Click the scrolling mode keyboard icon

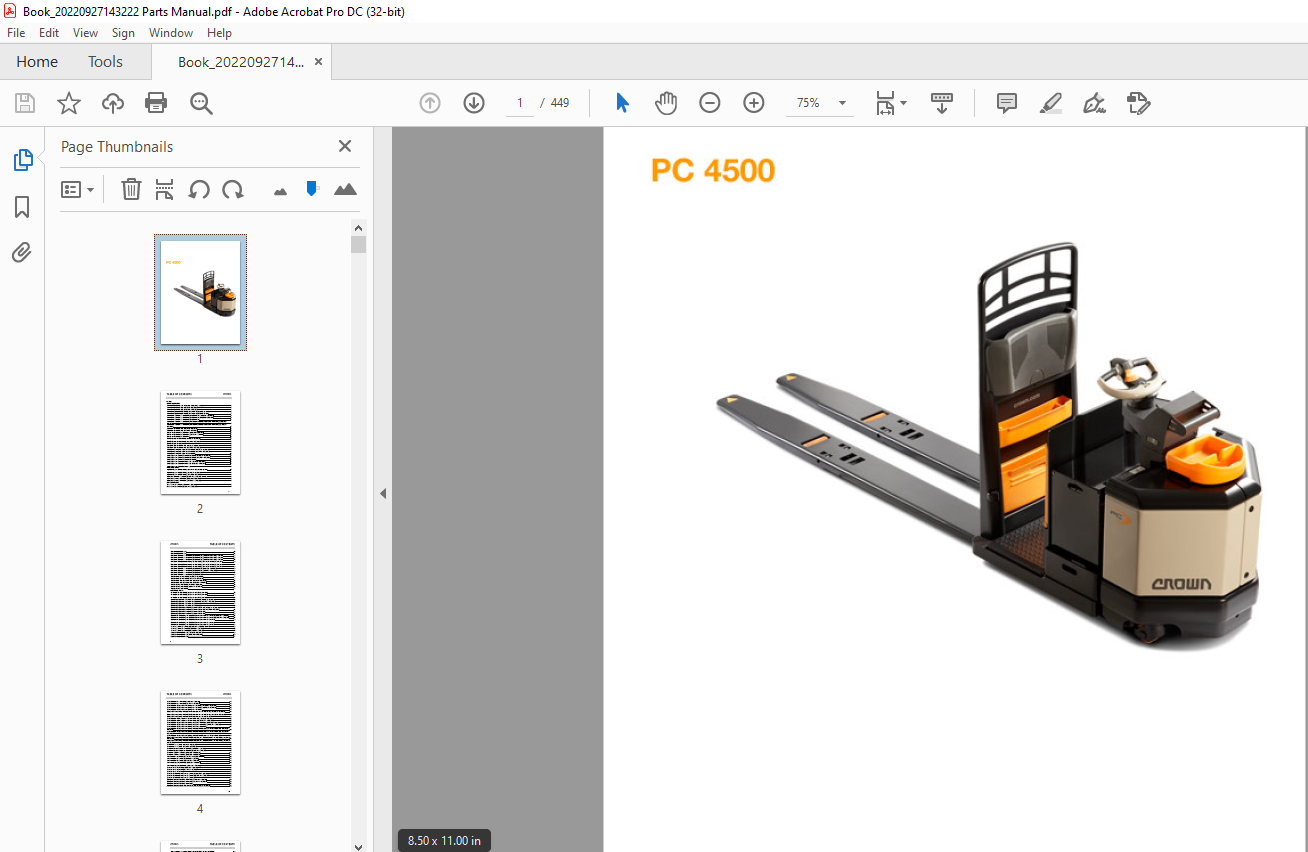click(942, 103)
